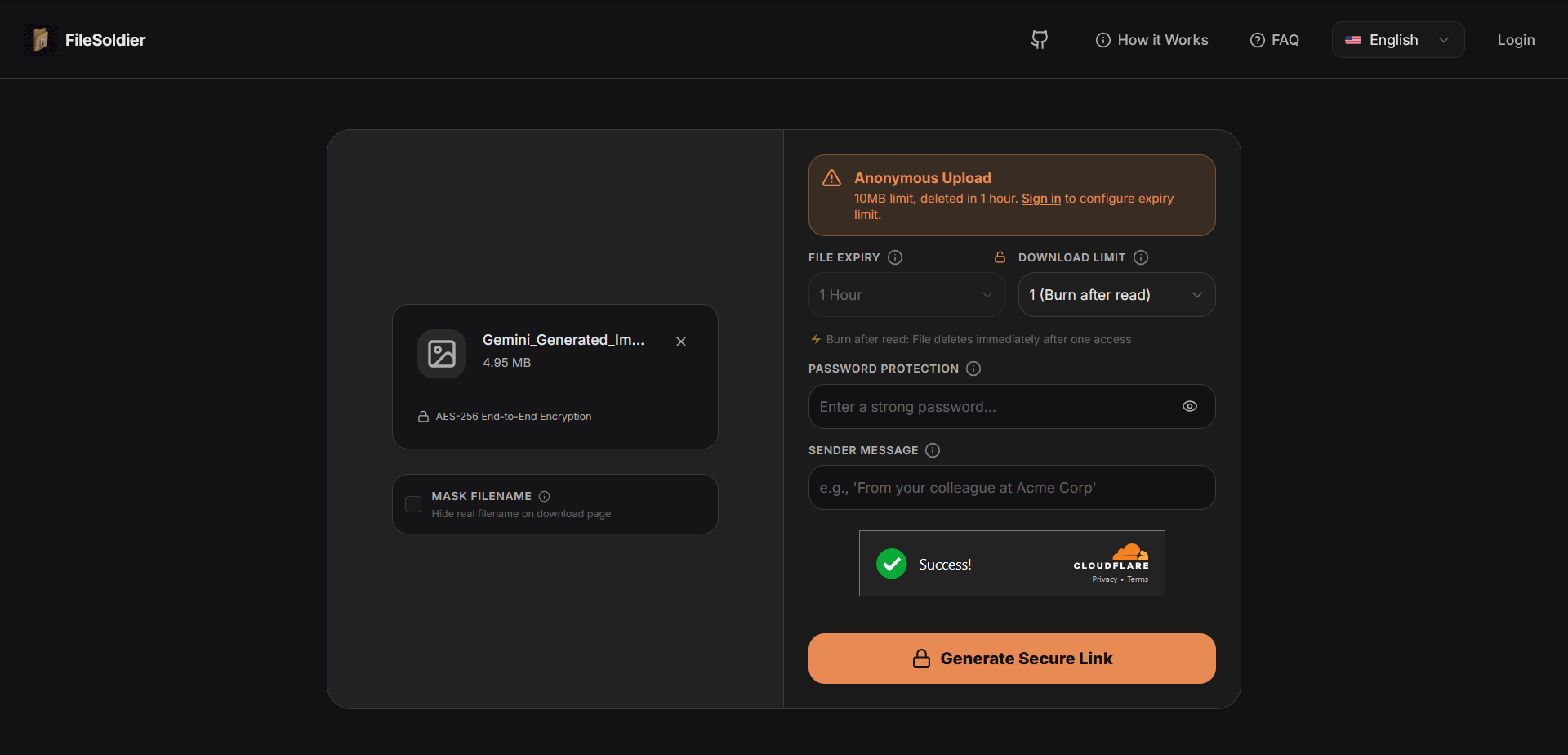
Task: Click the Download Limit info icon
Action: [x=1141, y=257]
